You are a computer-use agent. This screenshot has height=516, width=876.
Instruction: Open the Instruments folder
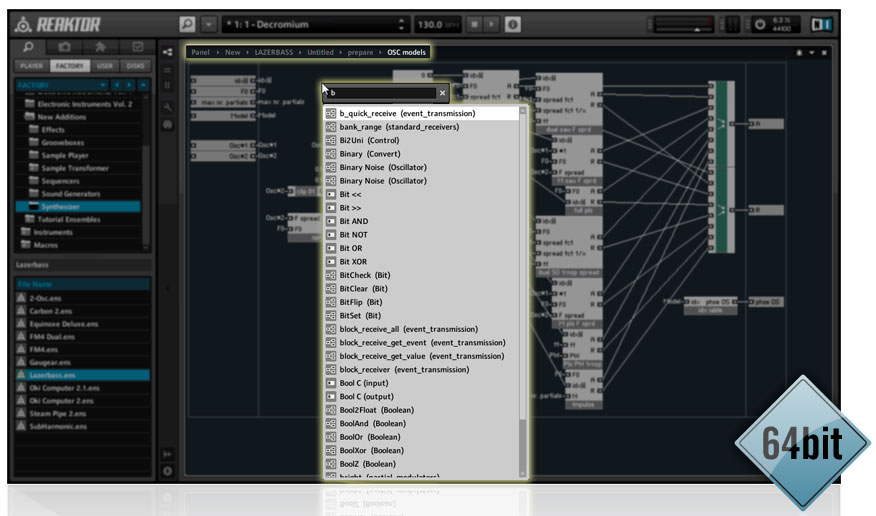coord(48,232)
